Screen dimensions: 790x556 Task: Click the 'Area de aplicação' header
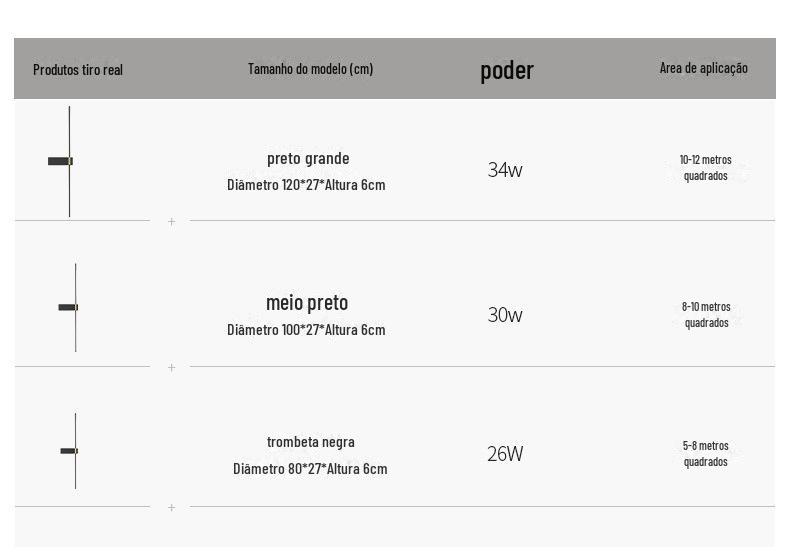pos(703,68)
